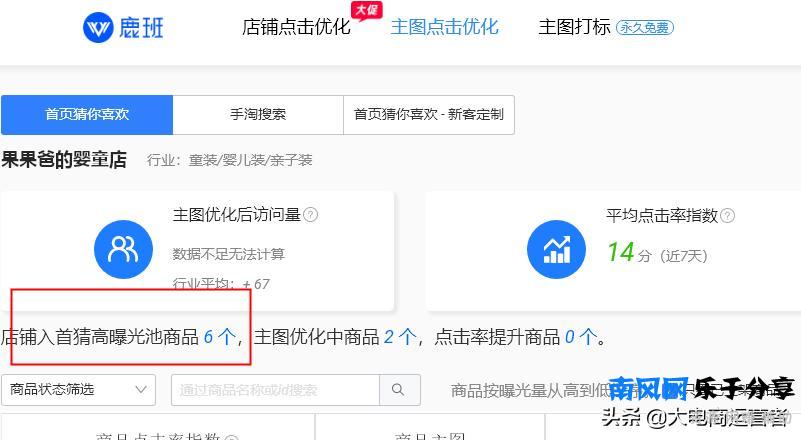Click the dropdown chevron in 商品状态筛选
The width and height of the screenshot is (801, 440).
[141, 389]
